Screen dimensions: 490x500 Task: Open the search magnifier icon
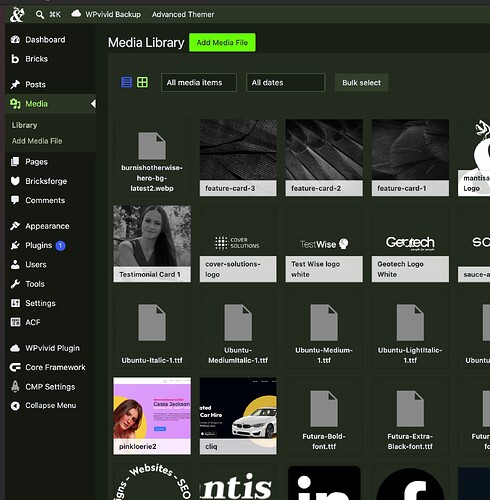pos(40,14)
